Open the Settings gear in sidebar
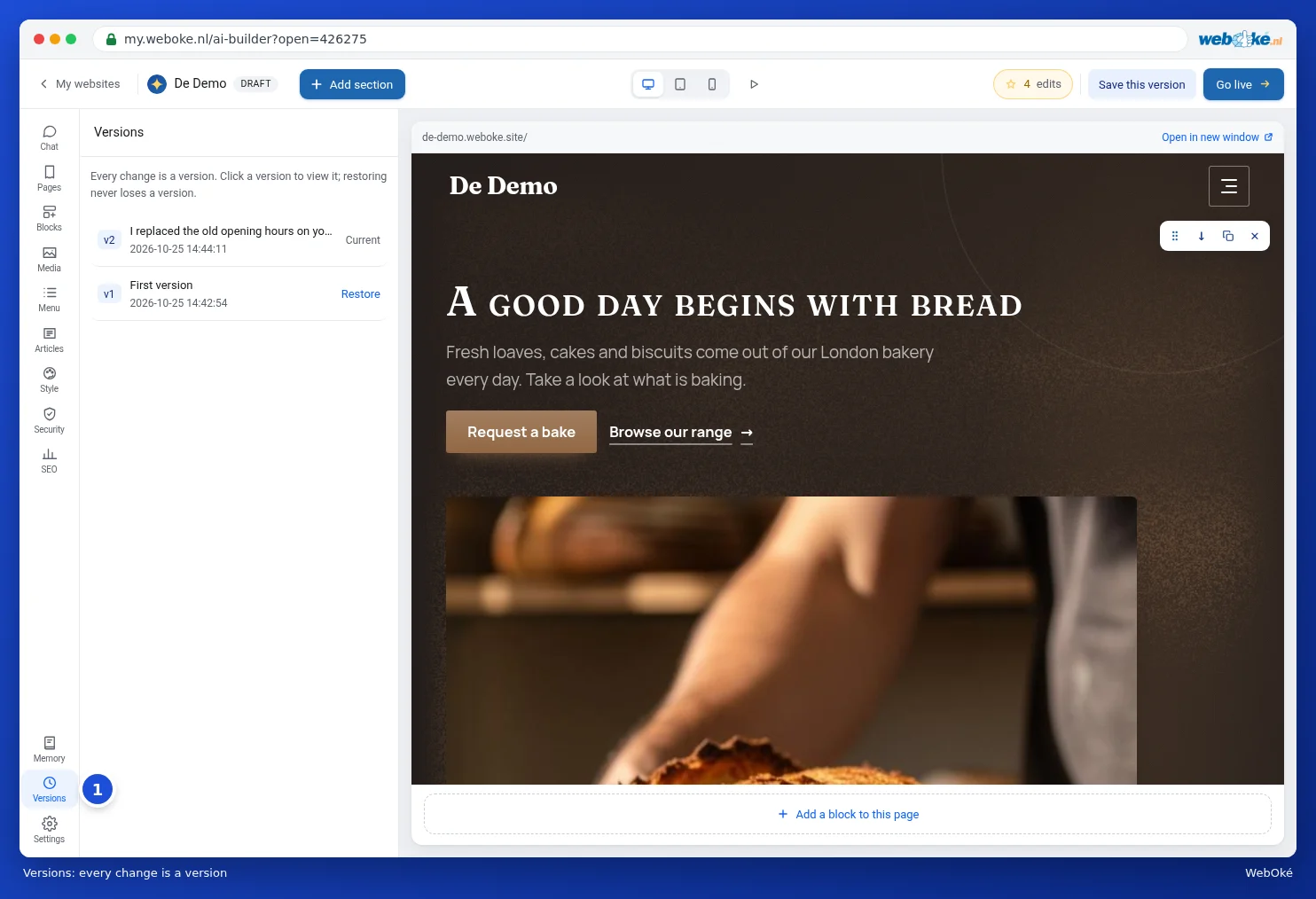 click(50, 830)
